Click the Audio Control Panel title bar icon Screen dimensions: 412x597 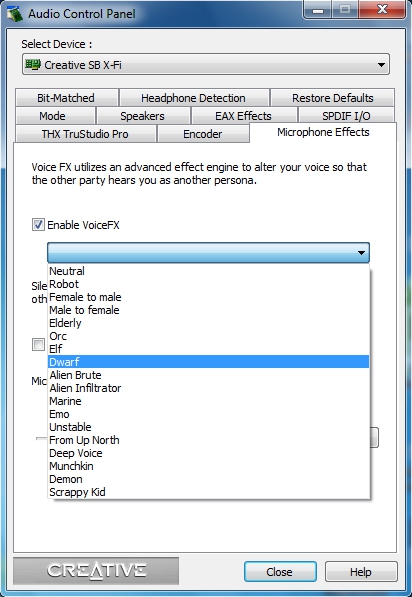[14, 14]
